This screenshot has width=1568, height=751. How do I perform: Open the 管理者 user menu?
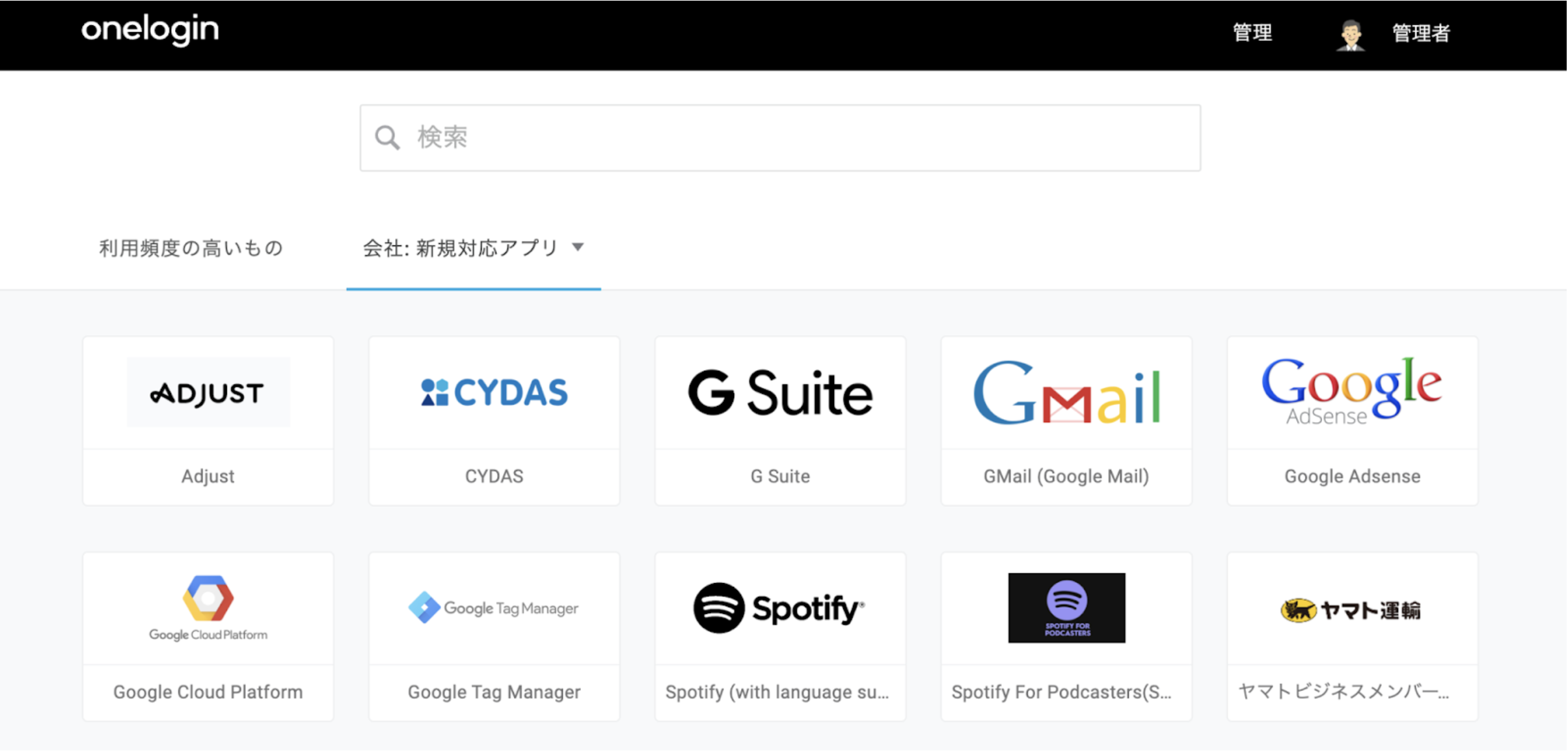(x=1421, y=33)
